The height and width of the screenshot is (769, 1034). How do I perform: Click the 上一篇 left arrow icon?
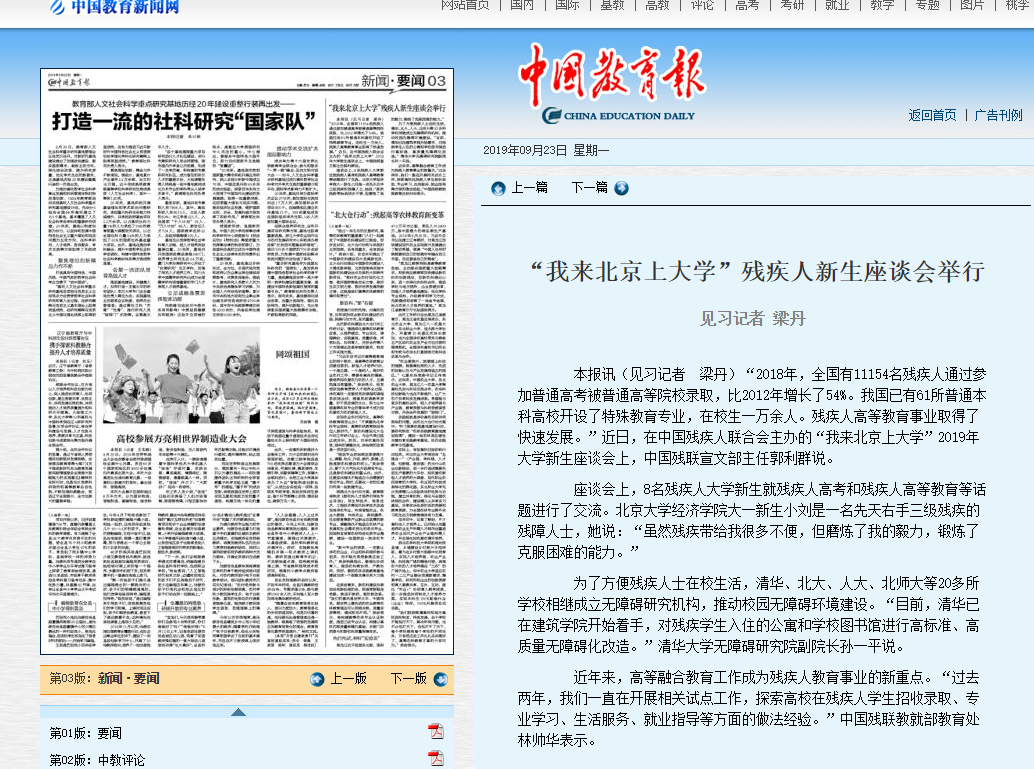pos(498,189)
